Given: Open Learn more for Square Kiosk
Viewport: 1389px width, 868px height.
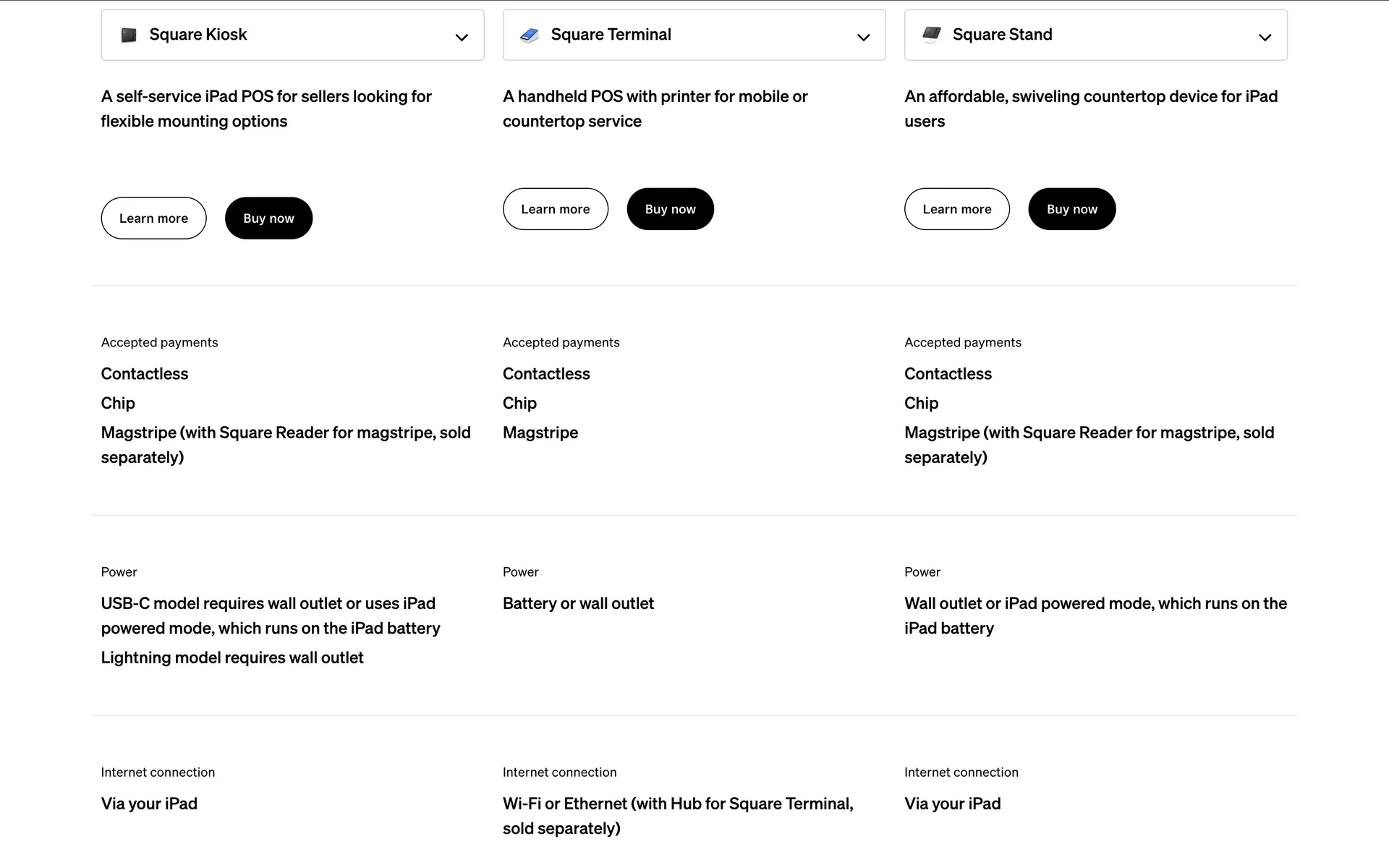Looking at the screenshot, I should [153, 218].
